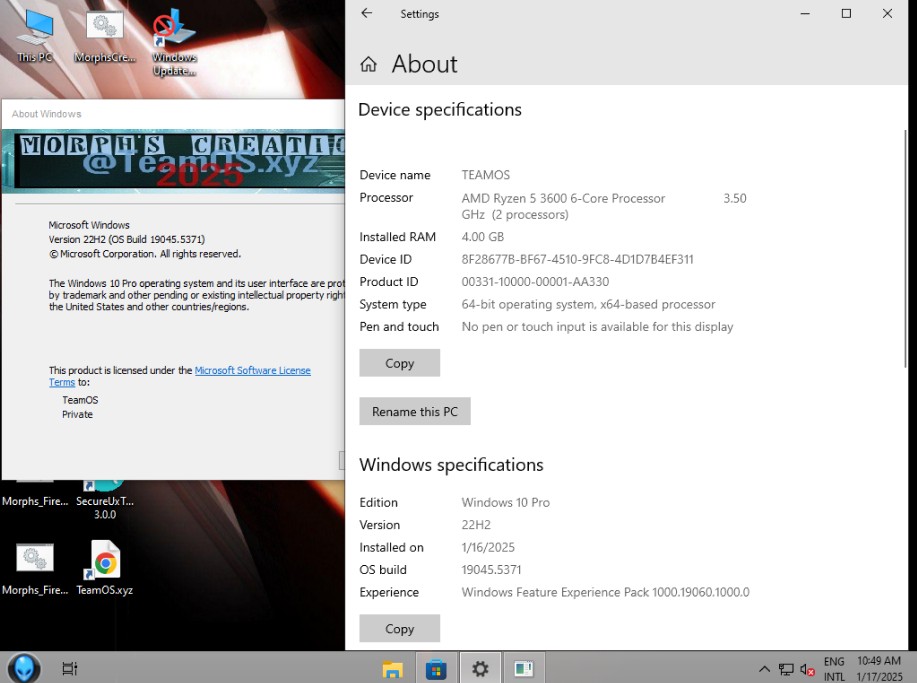Select the Windows Feature Experience Pack text

tap(605, 592)
